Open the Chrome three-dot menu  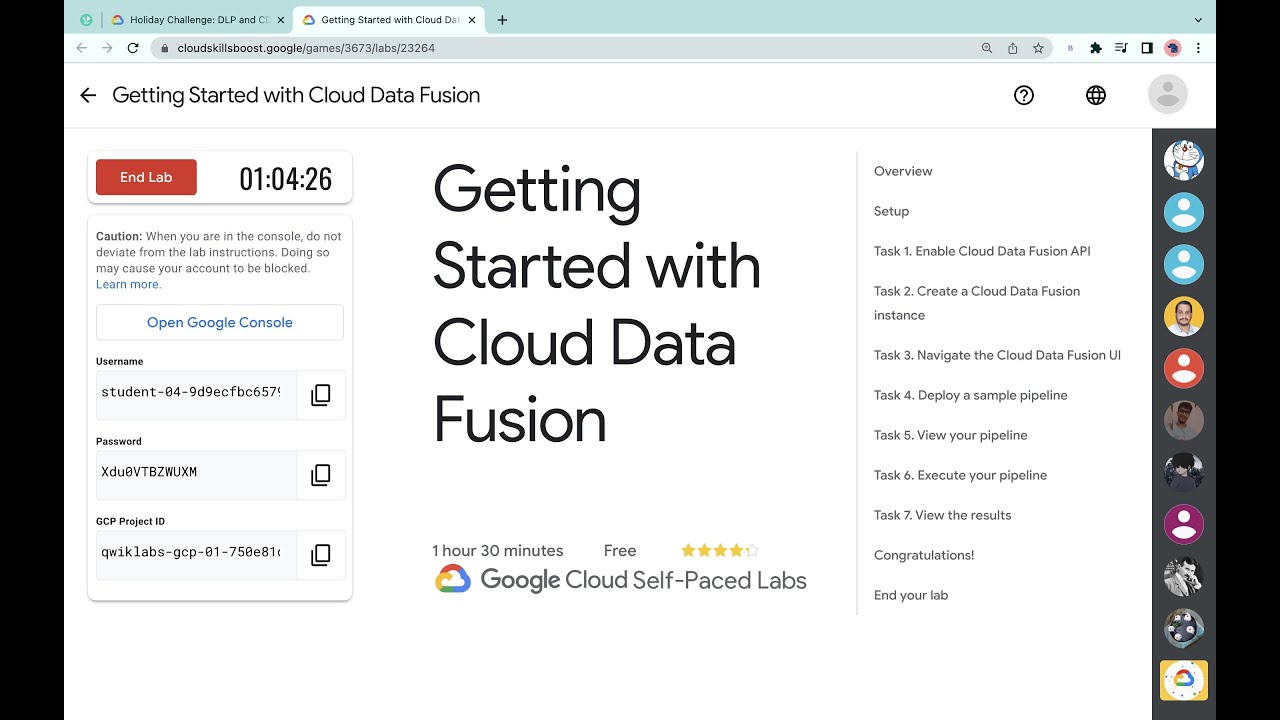pos(1198,48)
